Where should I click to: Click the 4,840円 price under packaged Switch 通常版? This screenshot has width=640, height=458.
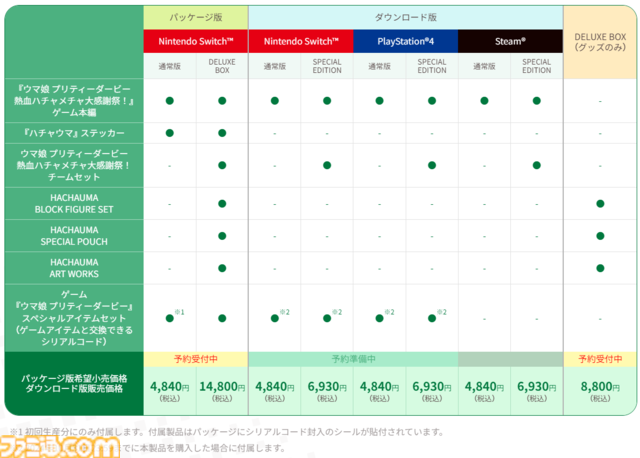170,387
